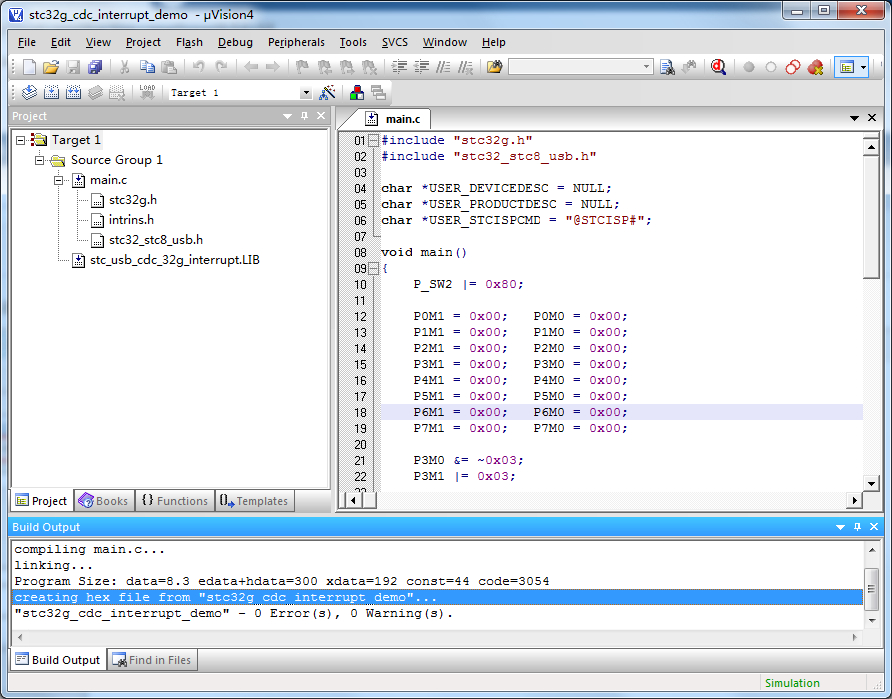Close the Project panel

321,116
